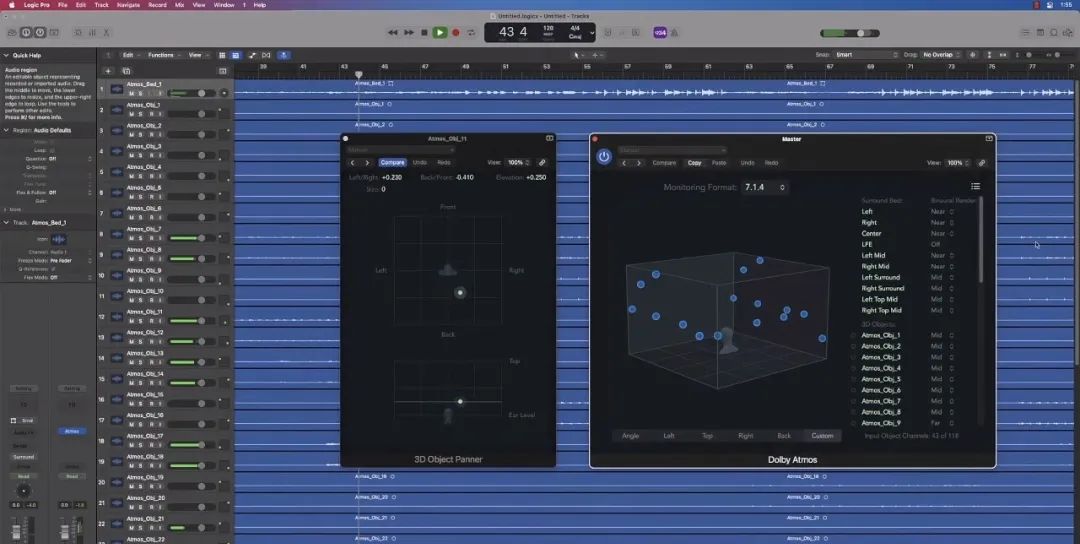This screenshot has height=544, width=1080.
Task: Toggle Global Tracks button above track list
Action: pos(222,71)
